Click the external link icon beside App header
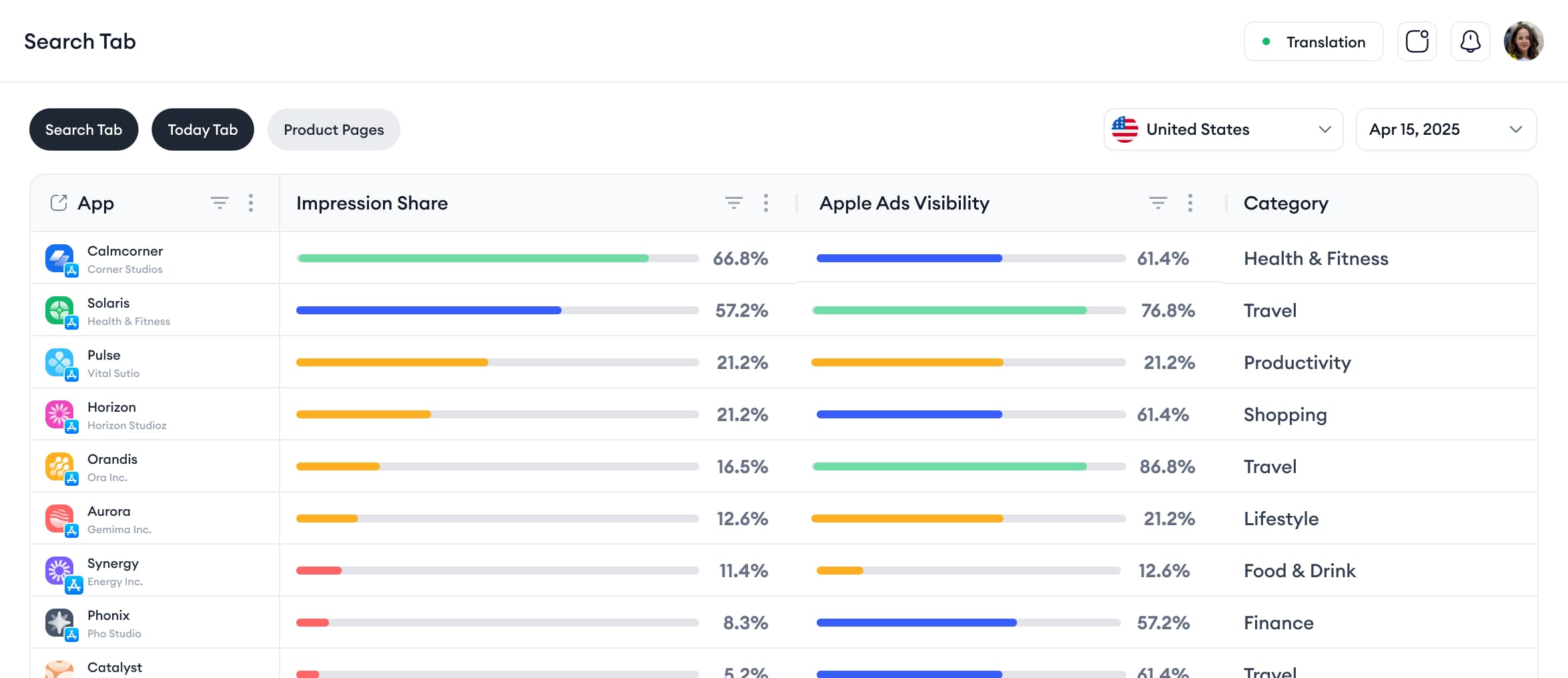Screen dimensions: 1568x678 coord(57,202)
